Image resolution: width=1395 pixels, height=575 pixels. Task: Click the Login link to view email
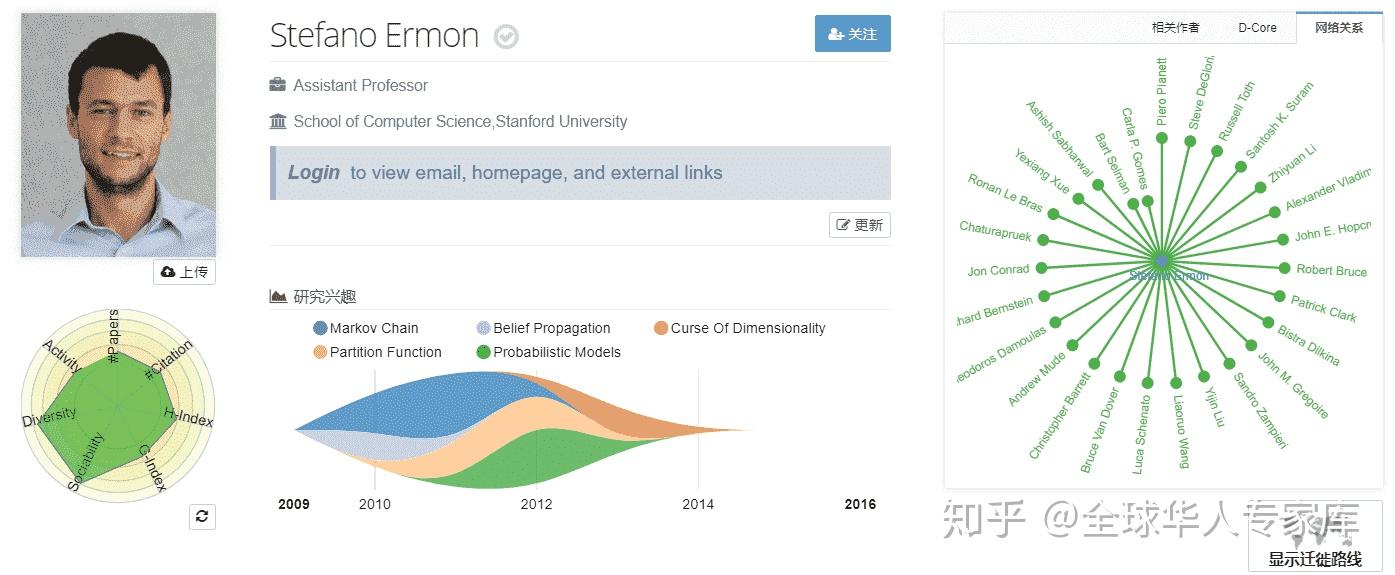(x=314, y=172)
